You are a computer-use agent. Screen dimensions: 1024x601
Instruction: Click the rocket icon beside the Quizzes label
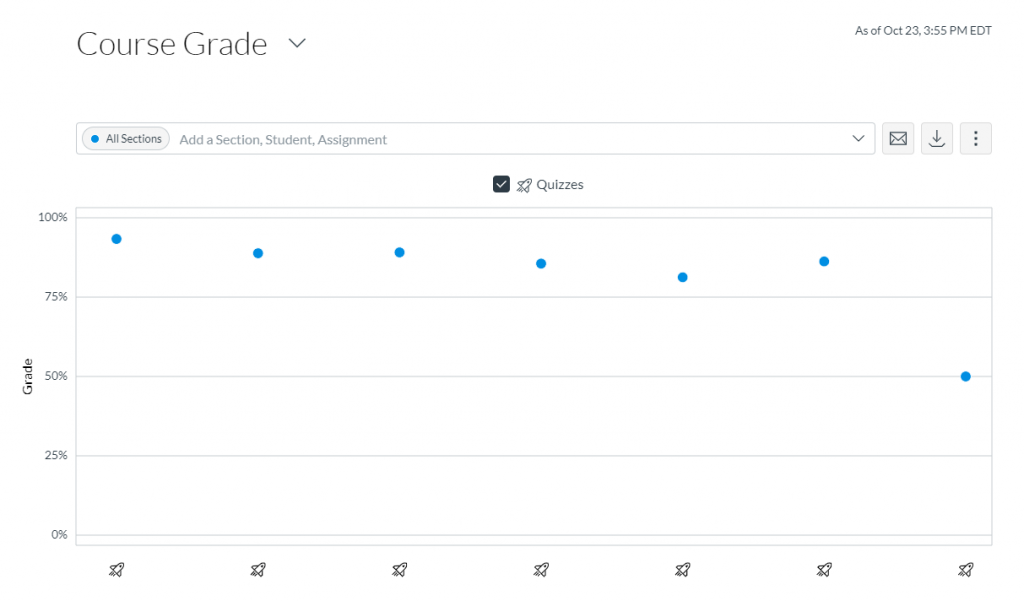coord(524,184)
